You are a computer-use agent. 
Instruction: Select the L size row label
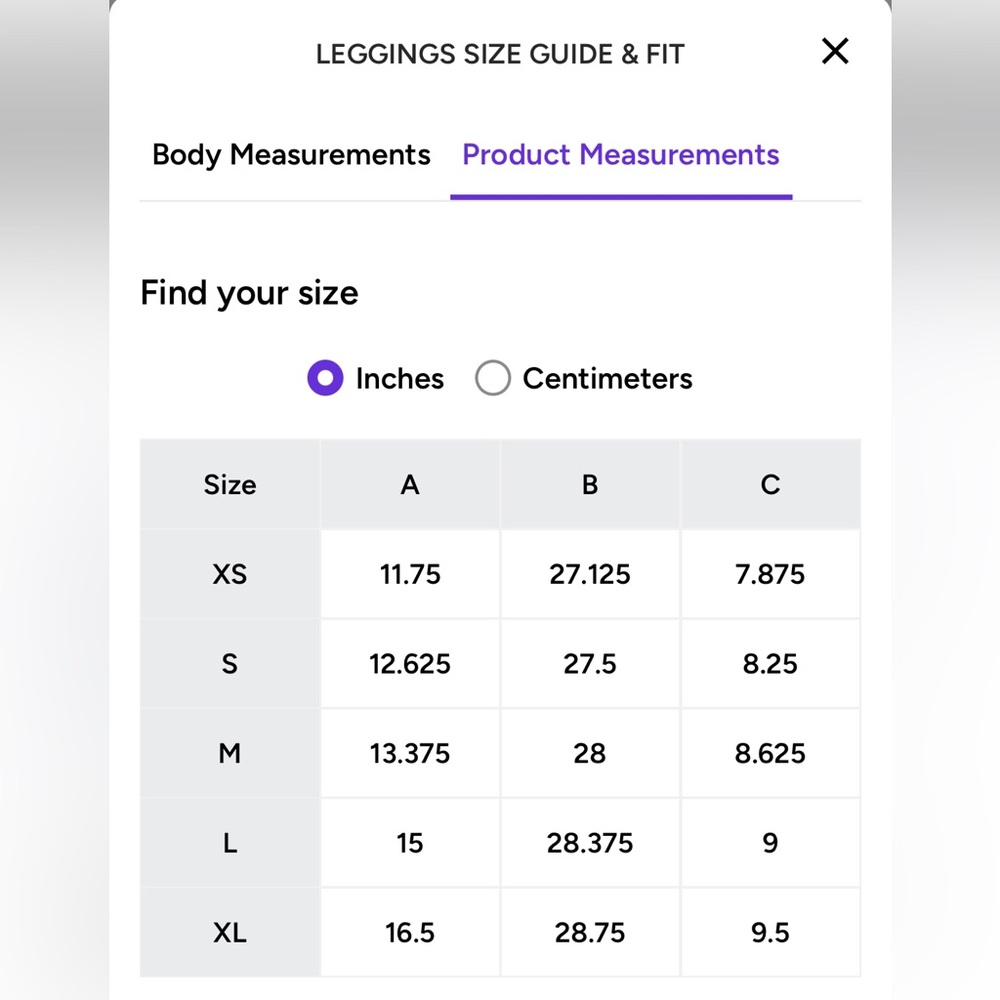[x=230, y=843]
